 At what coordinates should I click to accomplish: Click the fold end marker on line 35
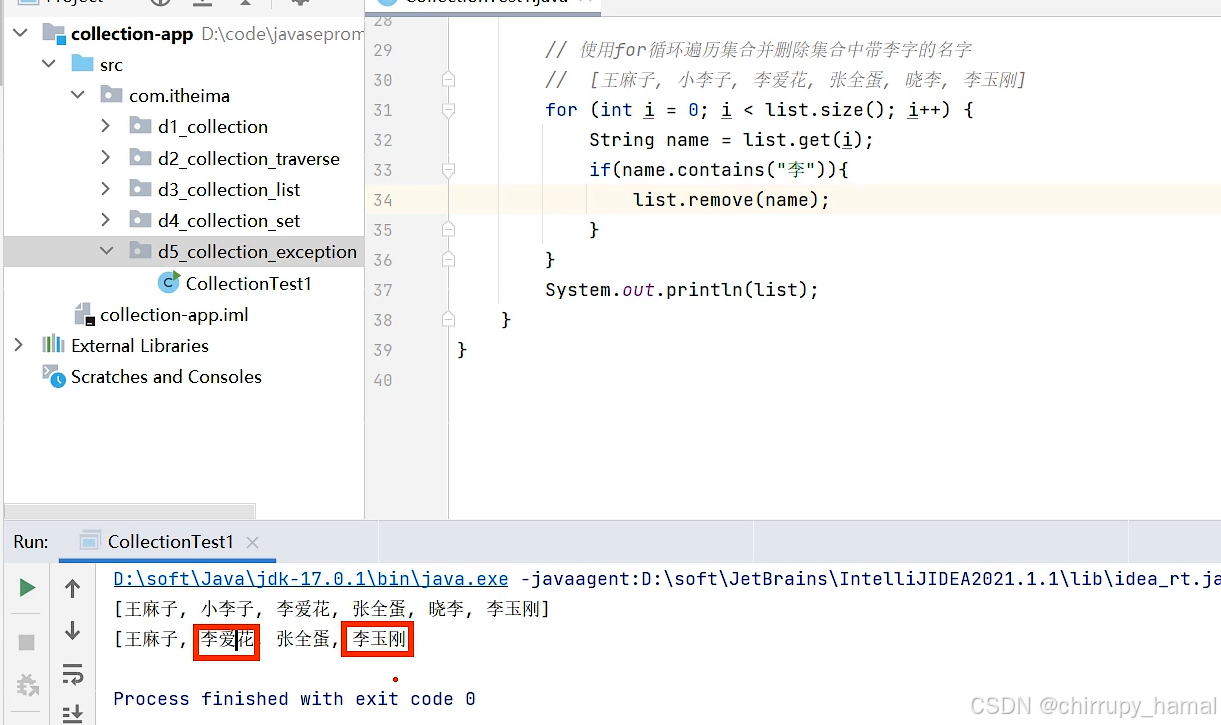tap(448, 229)
